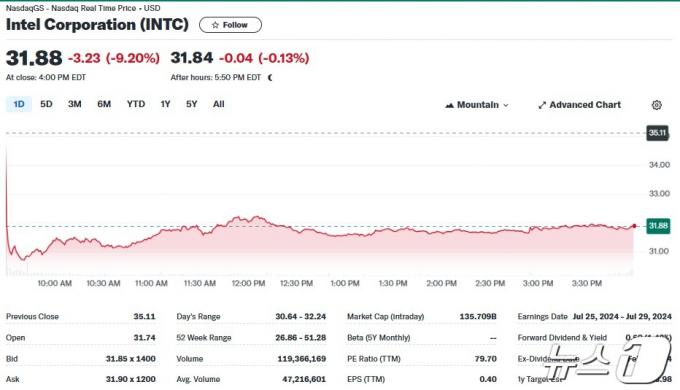Select the YTD range tab

pos(136,104)
